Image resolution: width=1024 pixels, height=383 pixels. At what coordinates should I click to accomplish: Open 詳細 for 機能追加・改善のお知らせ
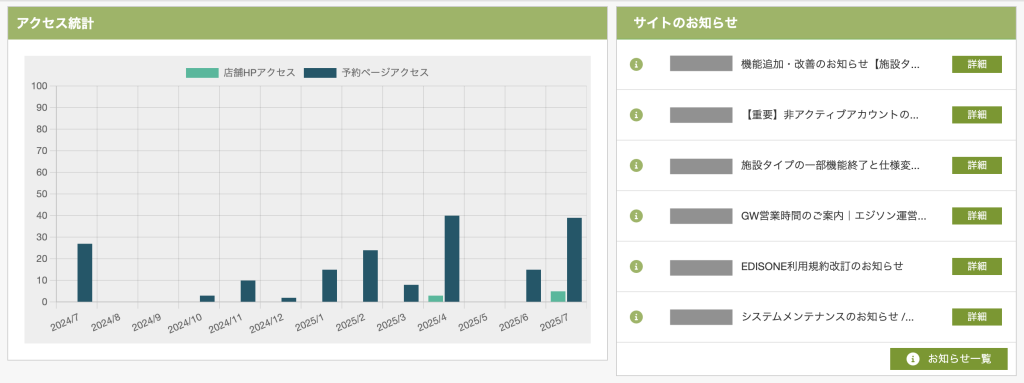click(x=976, y=64)
